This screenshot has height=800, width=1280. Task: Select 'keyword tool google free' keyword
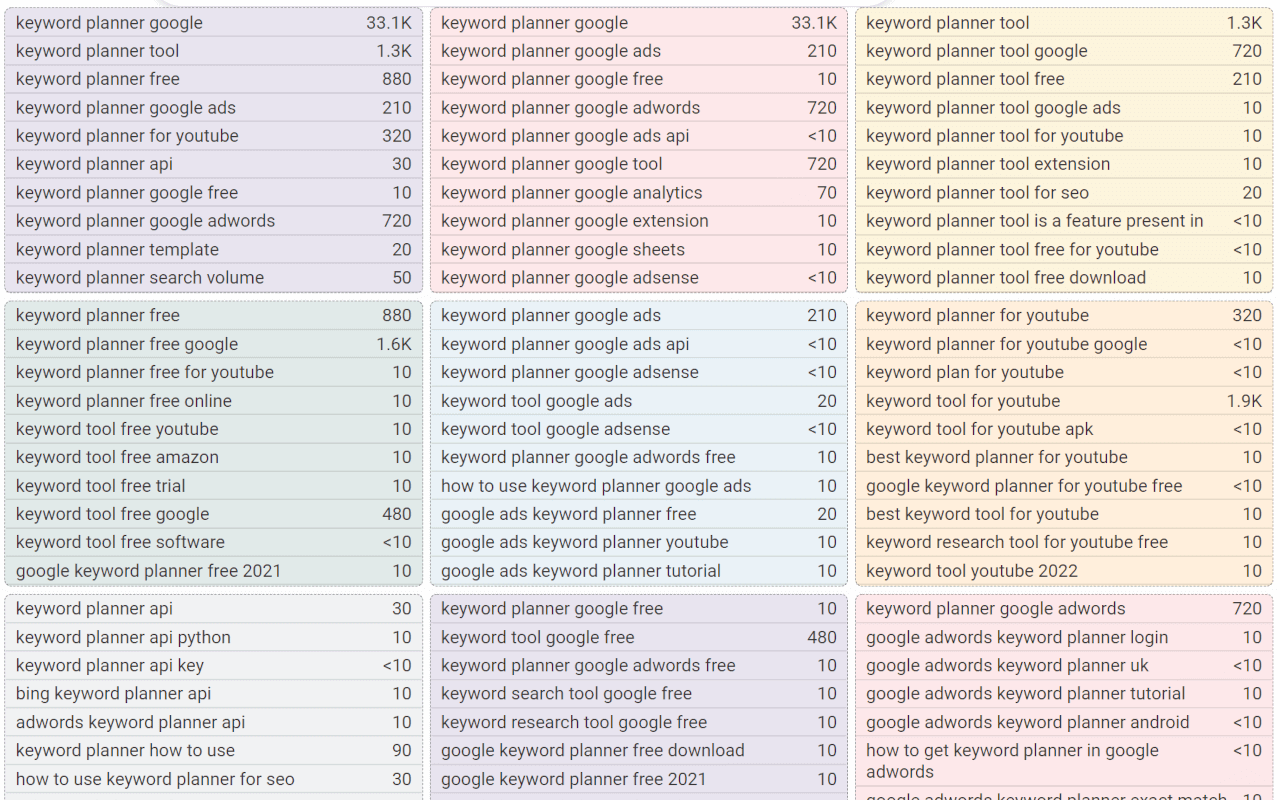538,637
